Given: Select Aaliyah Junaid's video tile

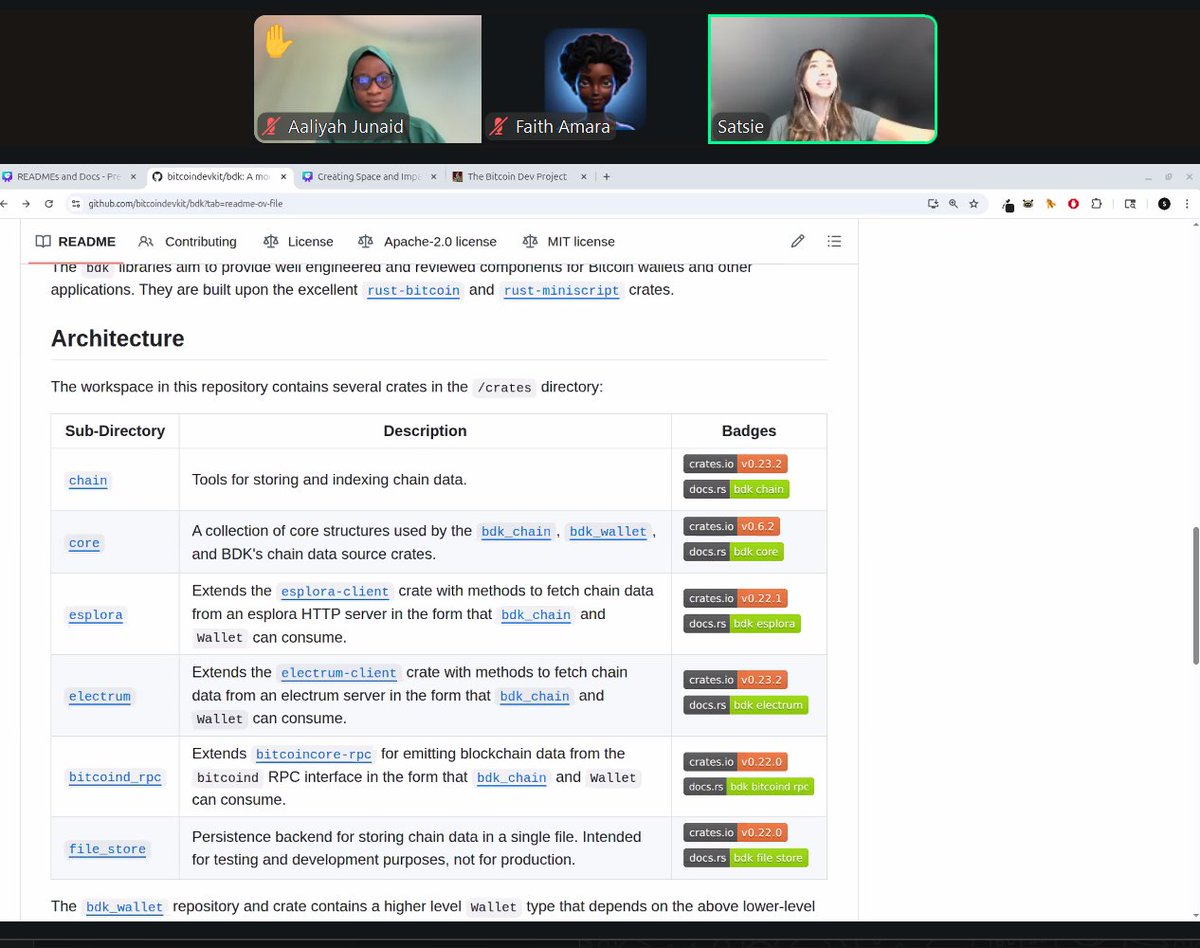Looking at the screenshot, I should click(x=367, y=79).
